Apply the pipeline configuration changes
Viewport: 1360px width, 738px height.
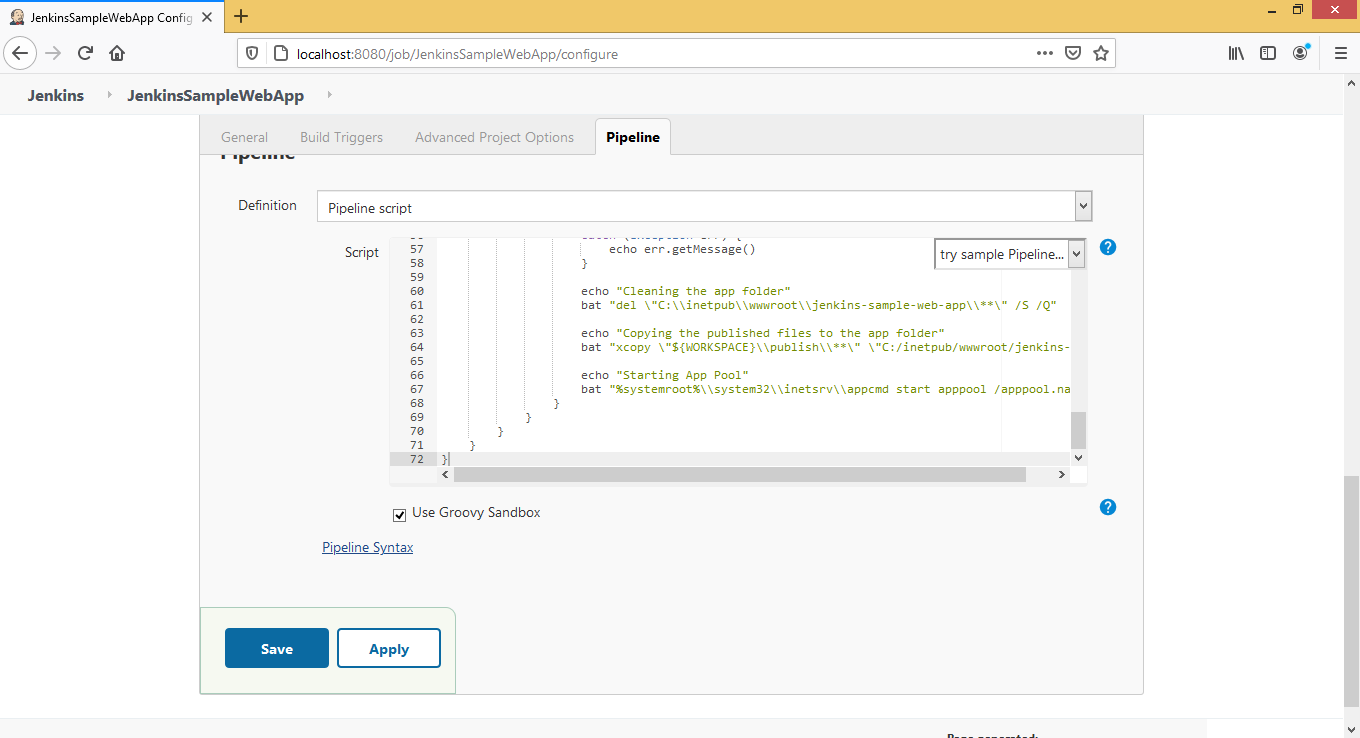point(389,648)
